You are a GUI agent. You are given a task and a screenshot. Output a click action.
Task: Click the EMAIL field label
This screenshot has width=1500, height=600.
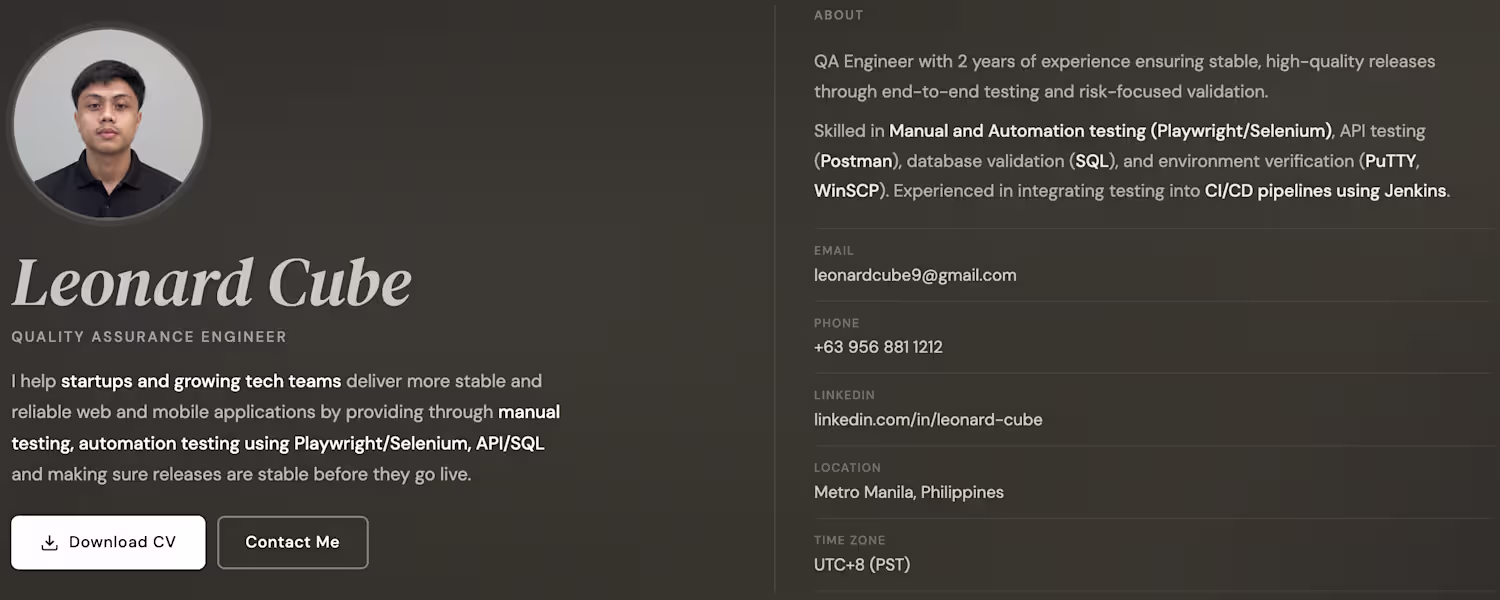[x=834, y=251]
